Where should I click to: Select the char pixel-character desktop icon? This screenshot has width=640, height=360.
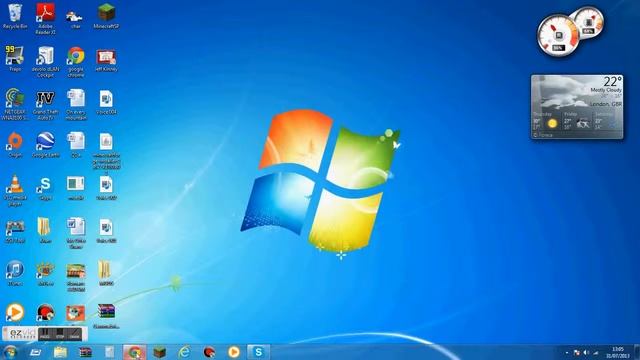[x=76, y=18]
